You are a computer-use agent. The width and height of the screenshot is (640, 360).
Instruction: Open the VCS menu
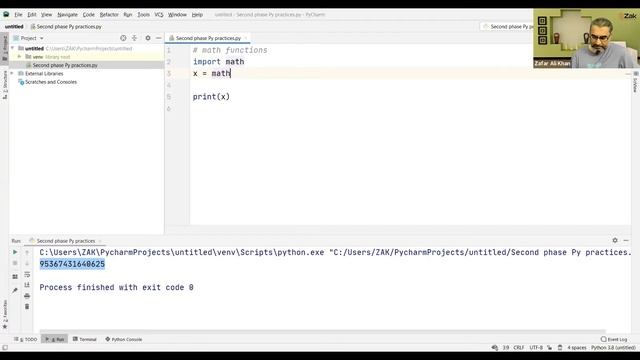(x=159, y=15)
